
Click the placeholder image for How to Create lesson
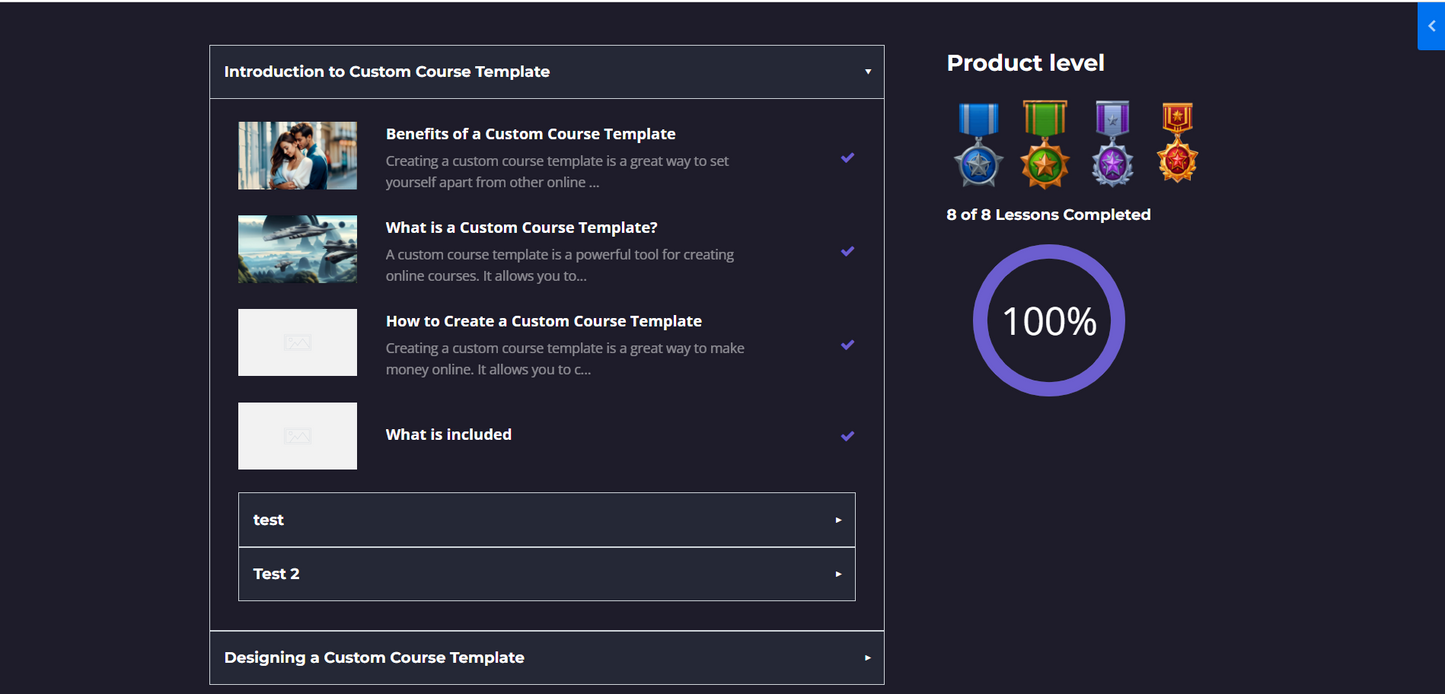coord(297,342)
